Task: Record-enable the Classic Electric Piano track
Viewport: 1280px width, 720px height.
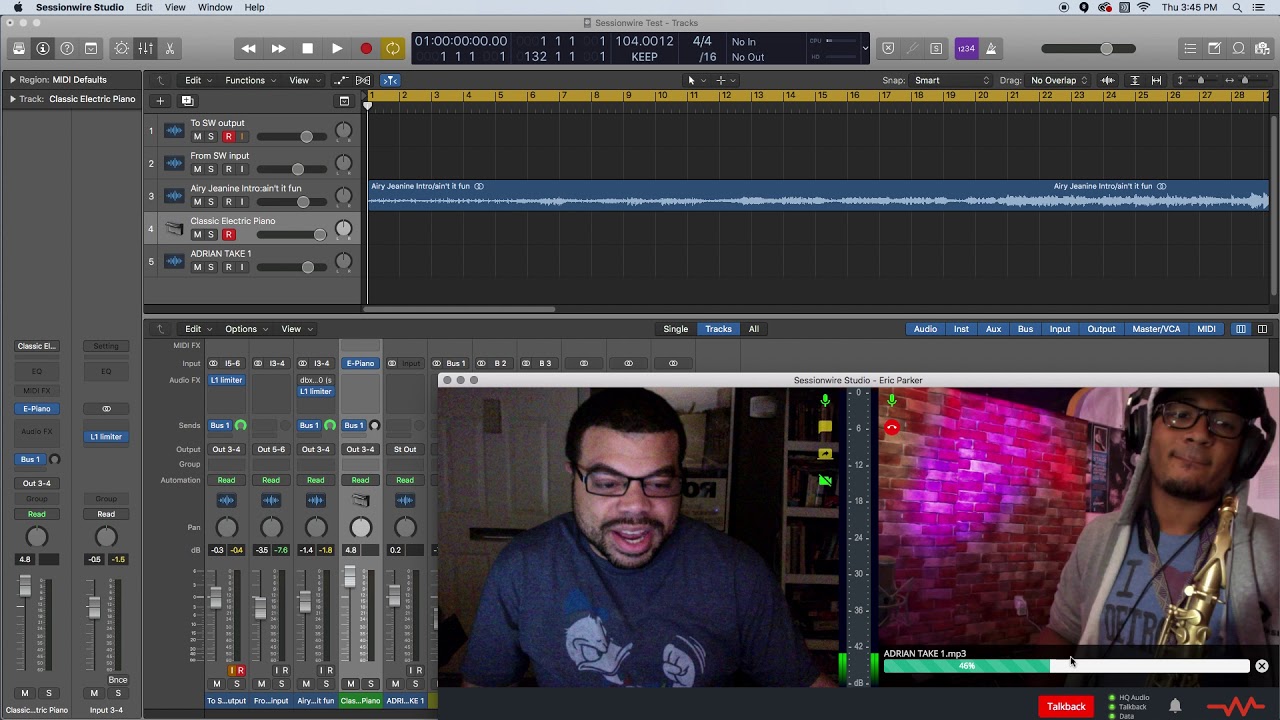Action: (x=228, y=234)
